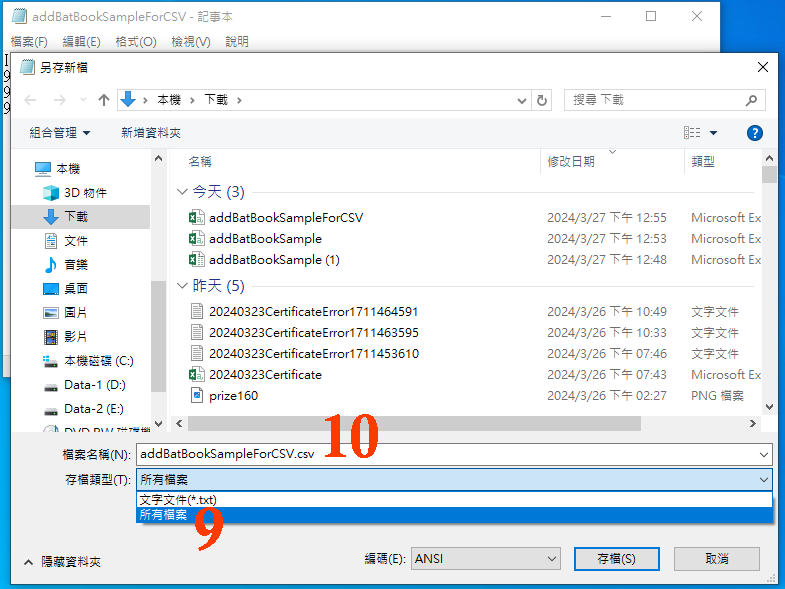785x589 pixels.
Task: Open the recent locations chevron
Action: point(83,100)
